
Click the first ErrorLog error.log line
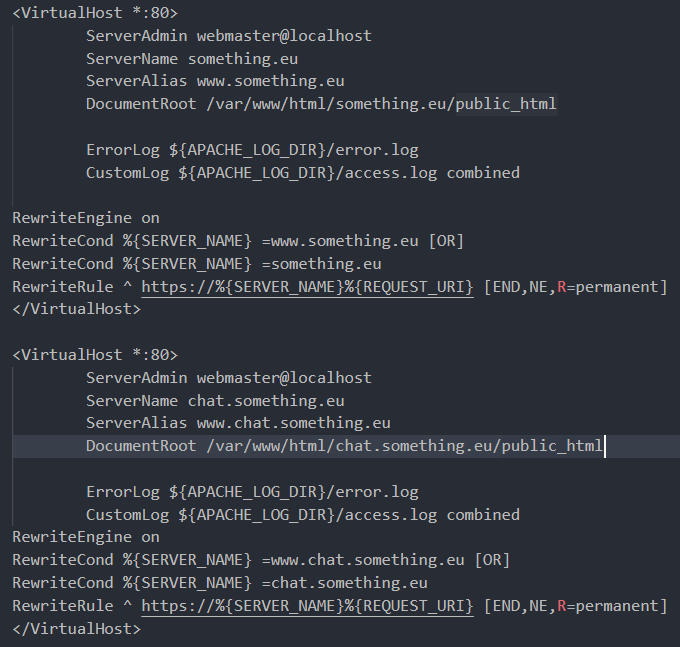pyautogui.click(x=252, y=150)
